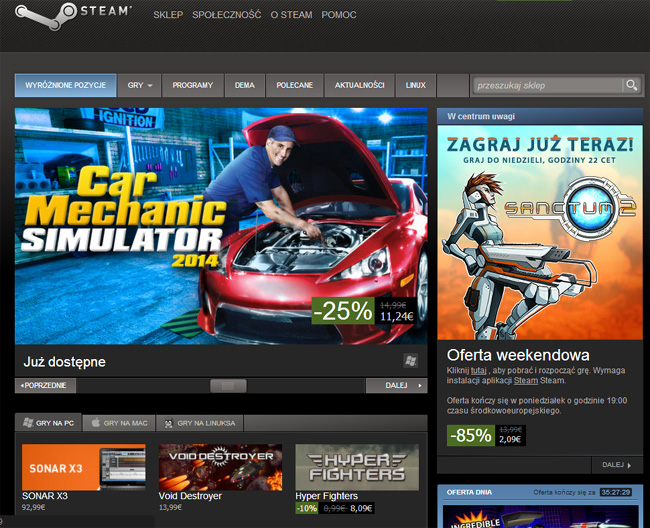Viewport: 650px width, 528px height.
Task: Open the Sanctum 2 spotlight banner
Action: click(x=540, y=232)
